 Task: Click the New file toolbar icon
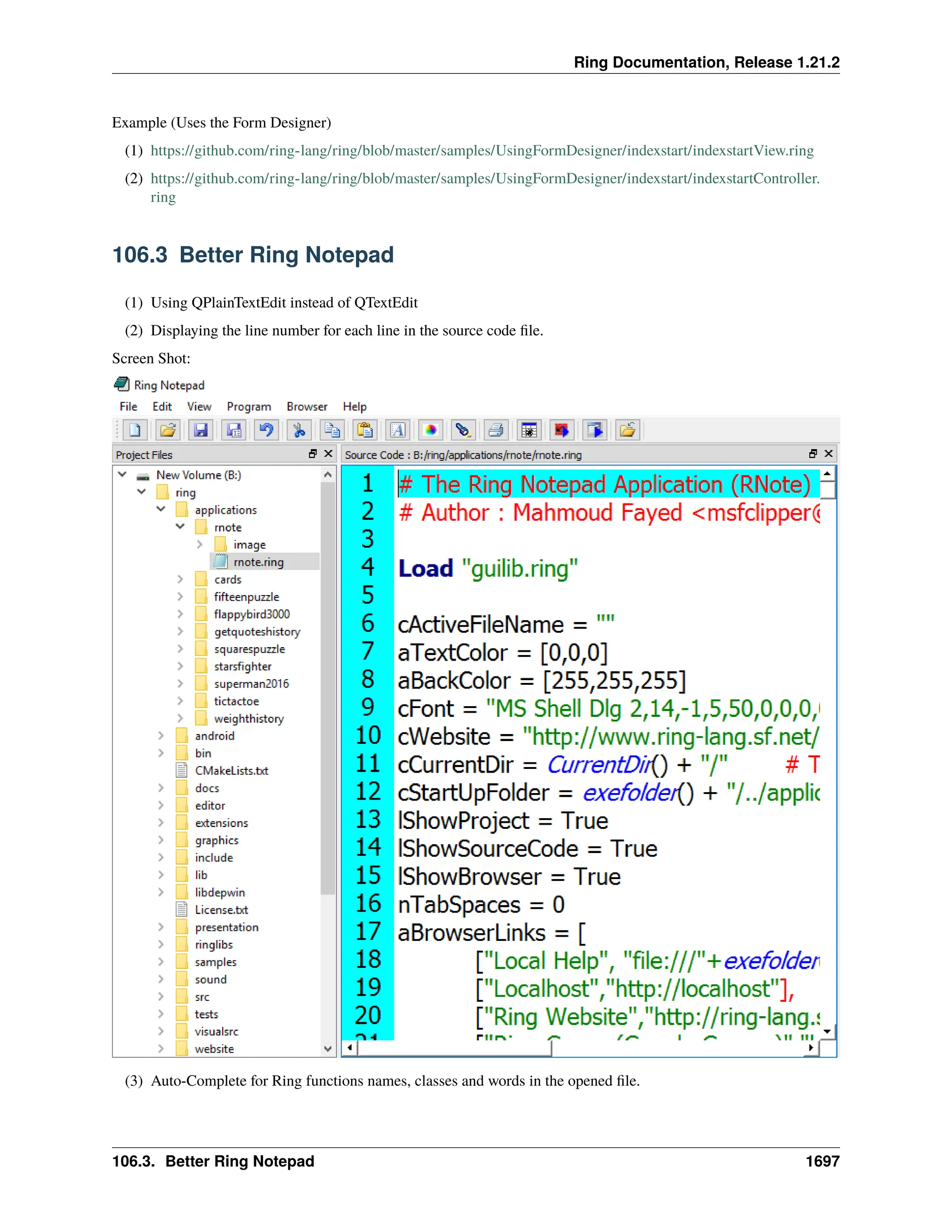click(x=135, y=431)
